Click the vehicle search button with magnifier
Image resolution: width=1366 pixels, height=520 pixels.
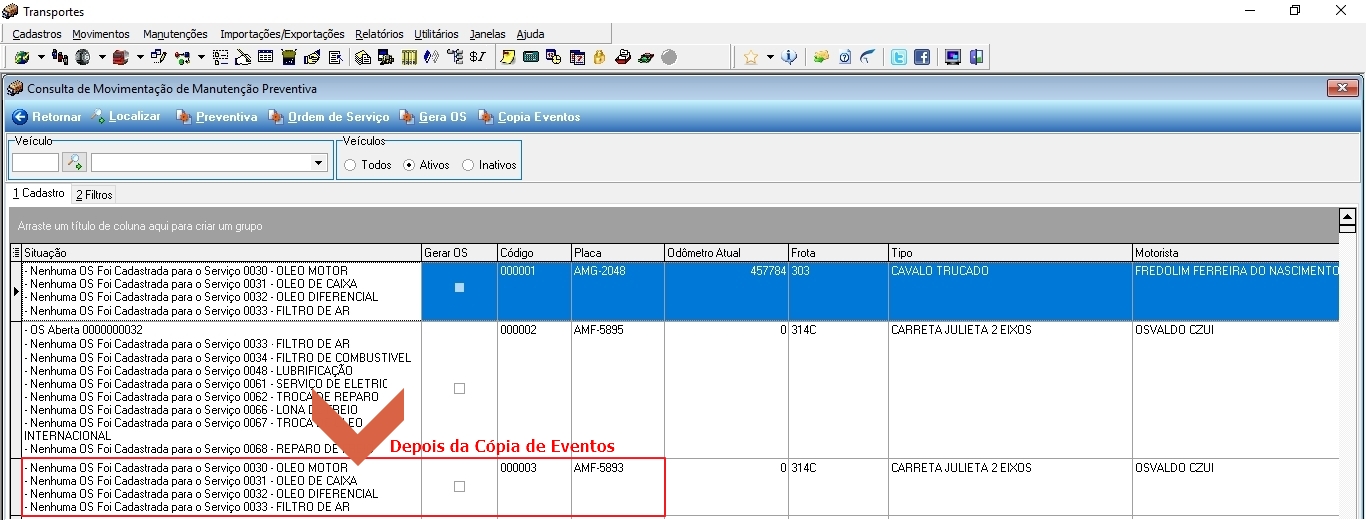point(74,162)
